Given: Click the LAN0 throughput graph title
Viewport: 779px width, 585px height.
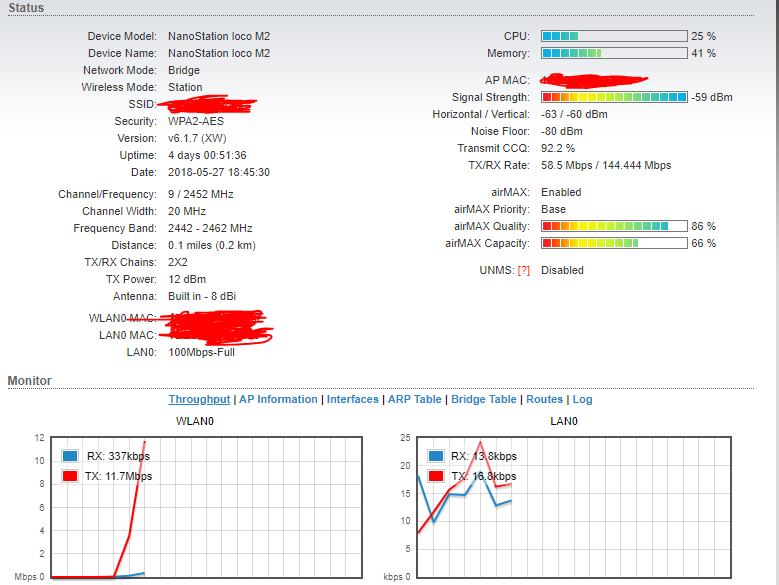Looking at the screenshot, I should pos(564,421).
